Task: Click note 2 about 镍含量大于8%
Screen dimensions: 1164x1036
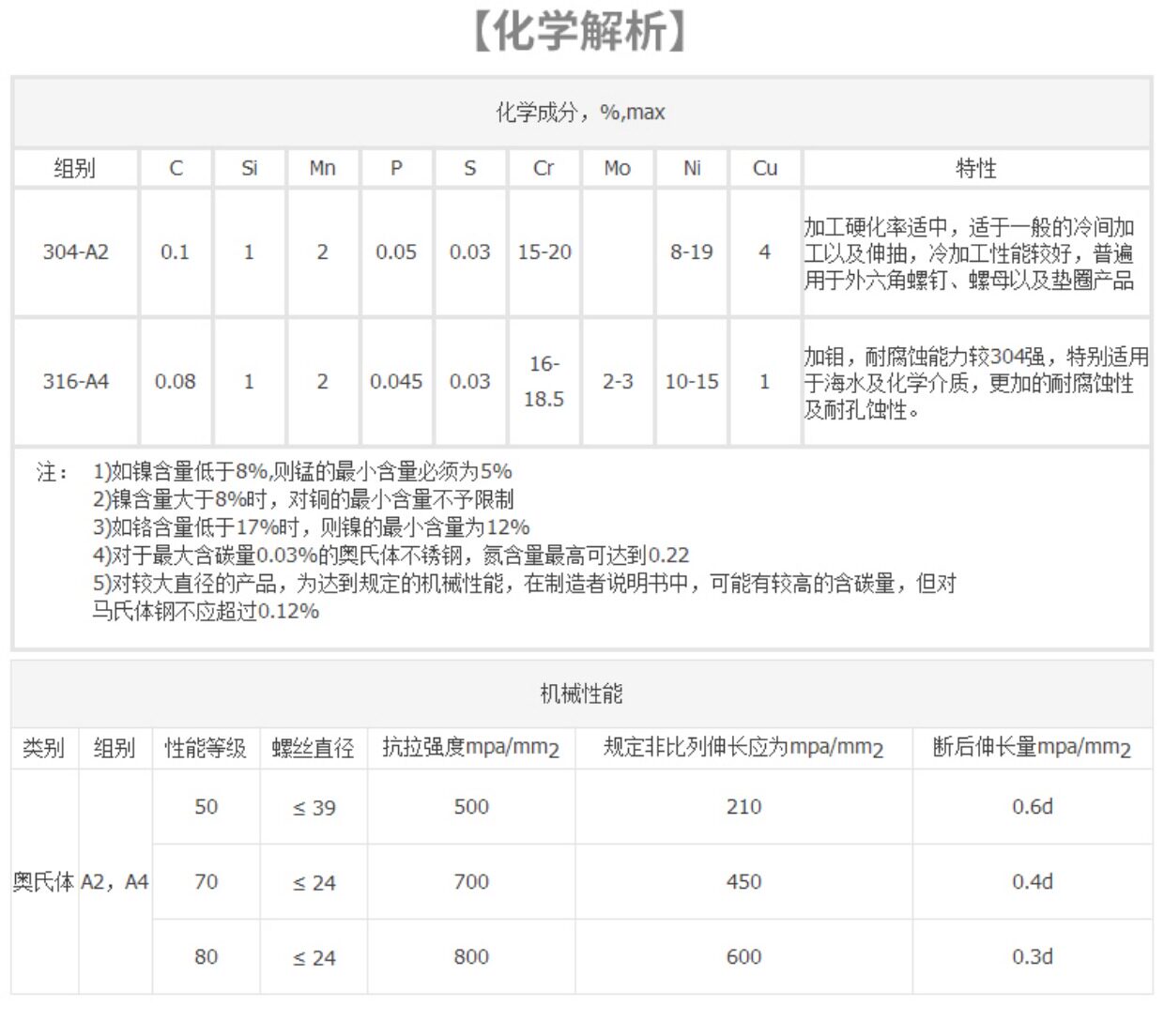Action: 303,499
